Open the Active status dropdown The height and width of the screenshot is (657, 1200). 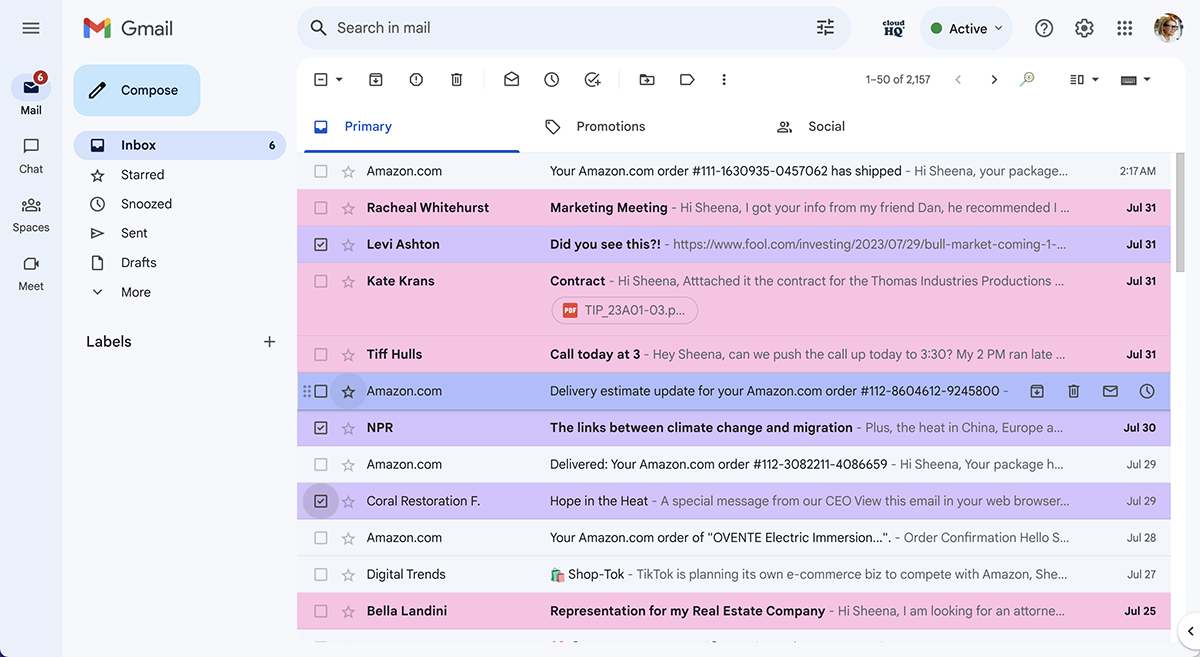click(966, 28)
